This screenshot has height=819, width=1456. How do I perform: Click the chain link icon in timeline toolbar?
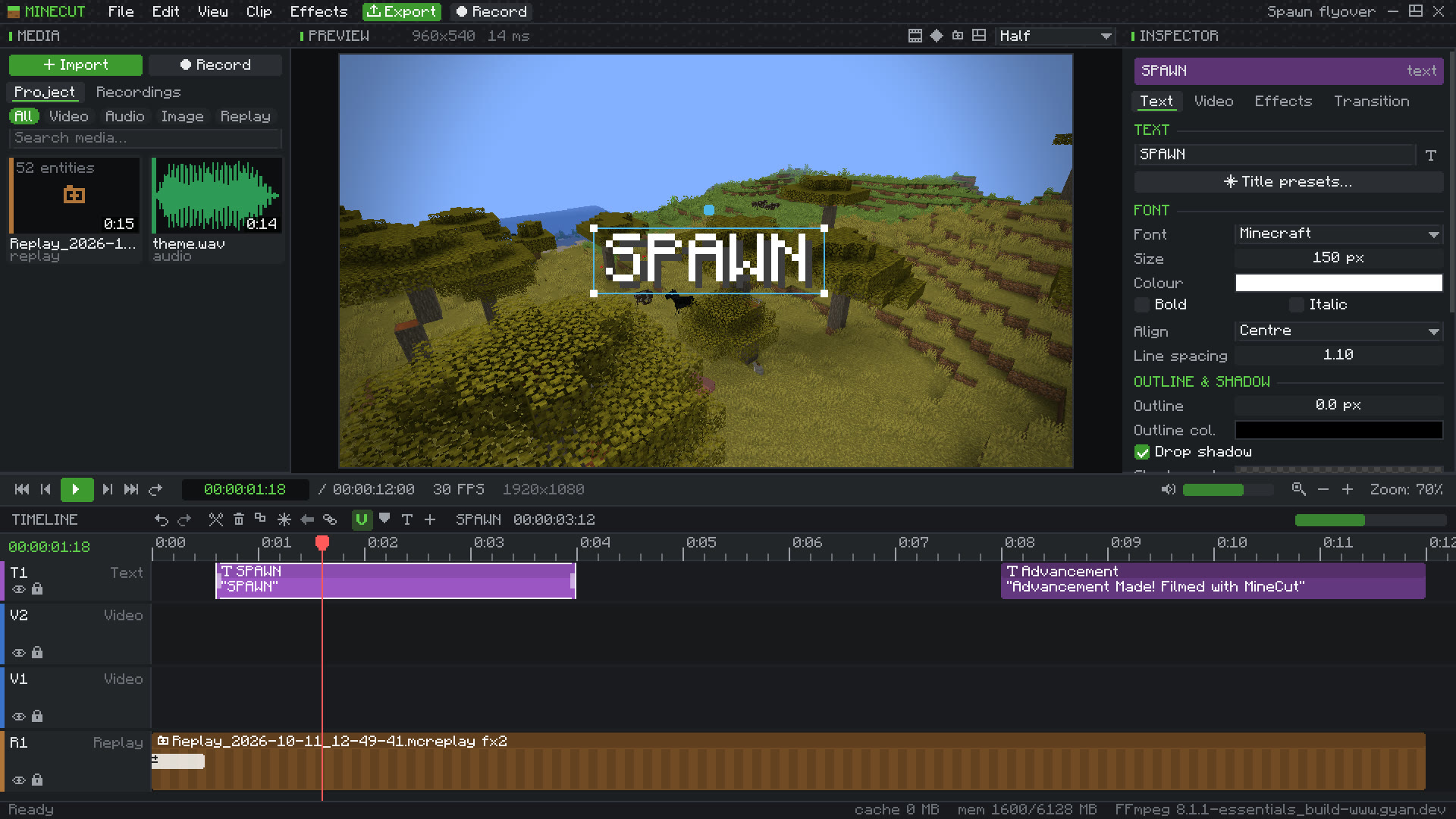330,519
